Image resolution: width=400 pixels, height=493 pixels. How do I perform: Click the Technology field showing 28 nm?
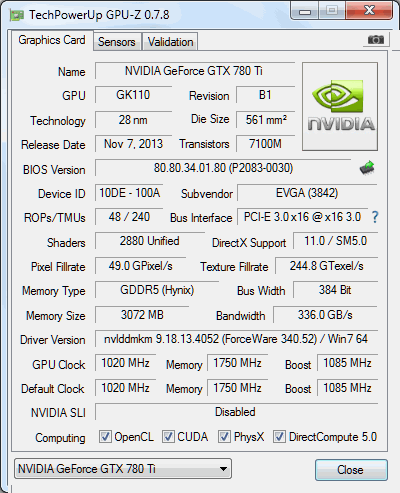point(133,120)
